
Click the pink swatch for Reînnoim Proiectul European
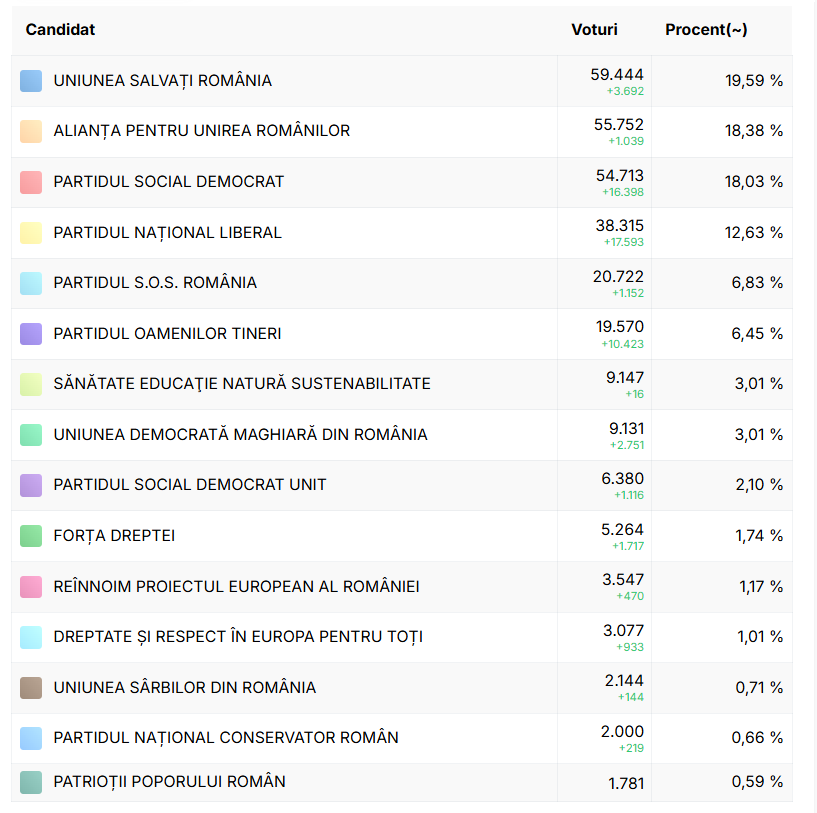[x=31, y=587]
